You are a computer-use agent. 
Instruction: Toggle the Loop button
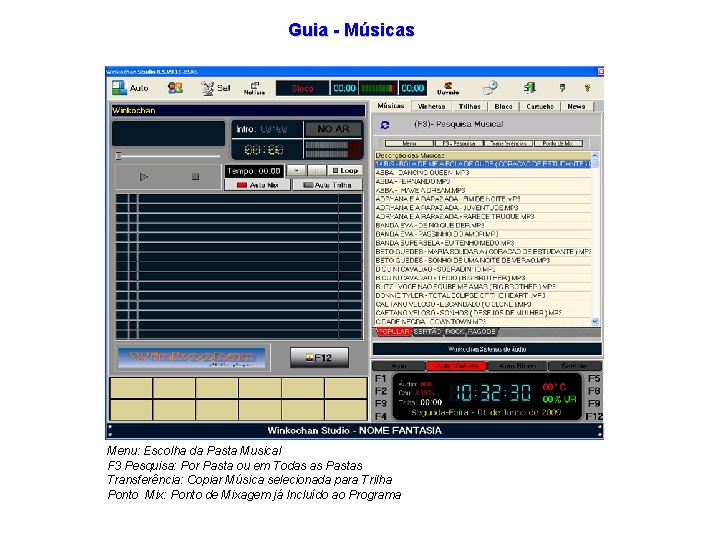point(345,170)
